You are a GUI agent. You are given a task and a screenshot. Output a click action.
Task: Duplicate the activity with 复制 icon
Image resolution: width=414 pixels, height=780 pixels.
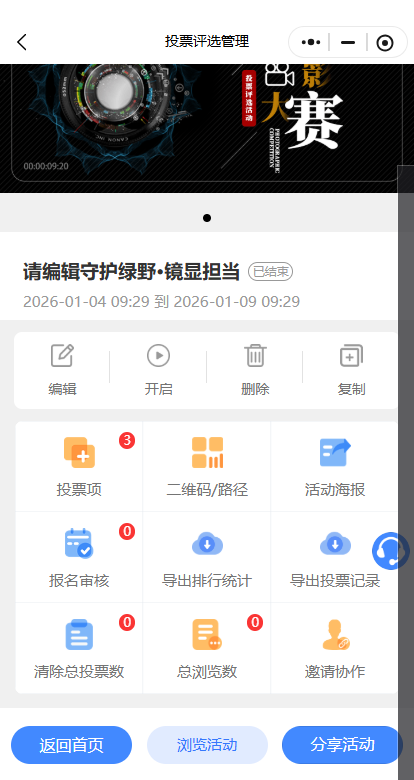click(x=351, y=355)
